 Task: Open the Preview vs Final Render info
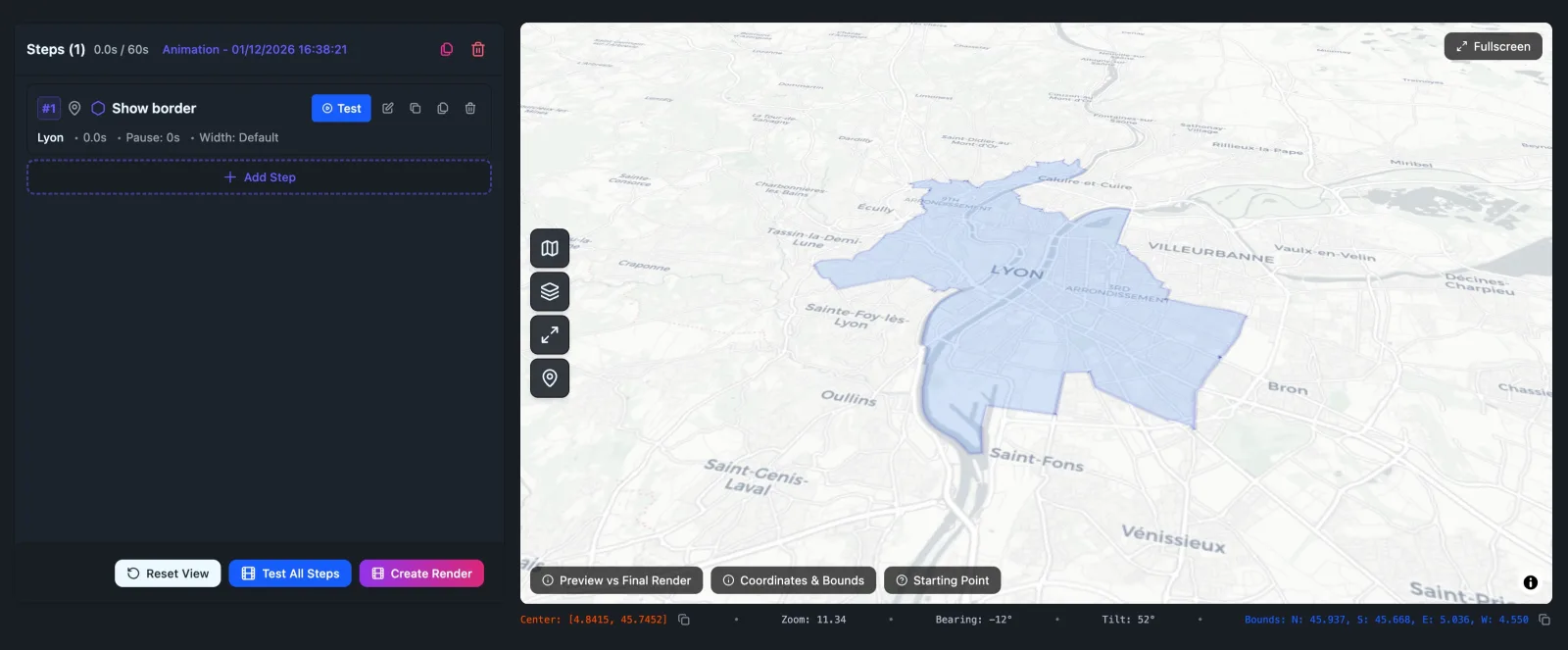[616, 580]
